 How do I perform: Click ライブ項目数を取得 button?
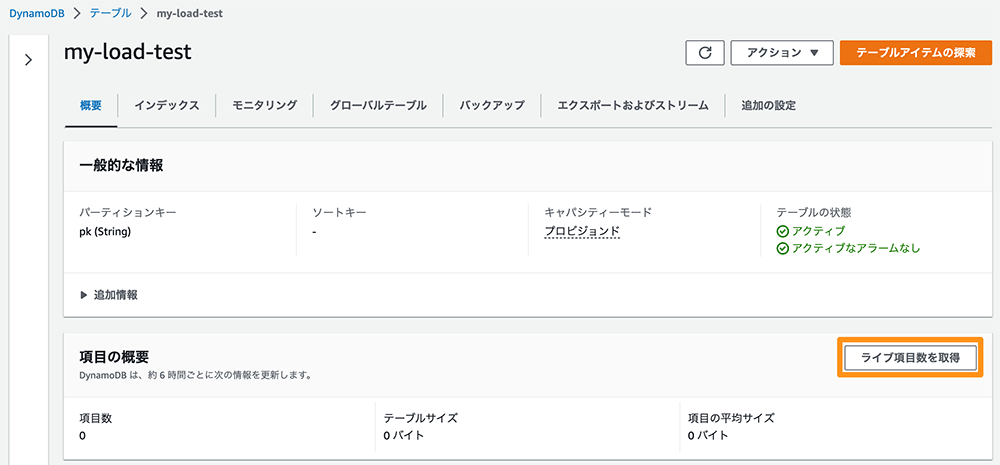tap(910, 357)
